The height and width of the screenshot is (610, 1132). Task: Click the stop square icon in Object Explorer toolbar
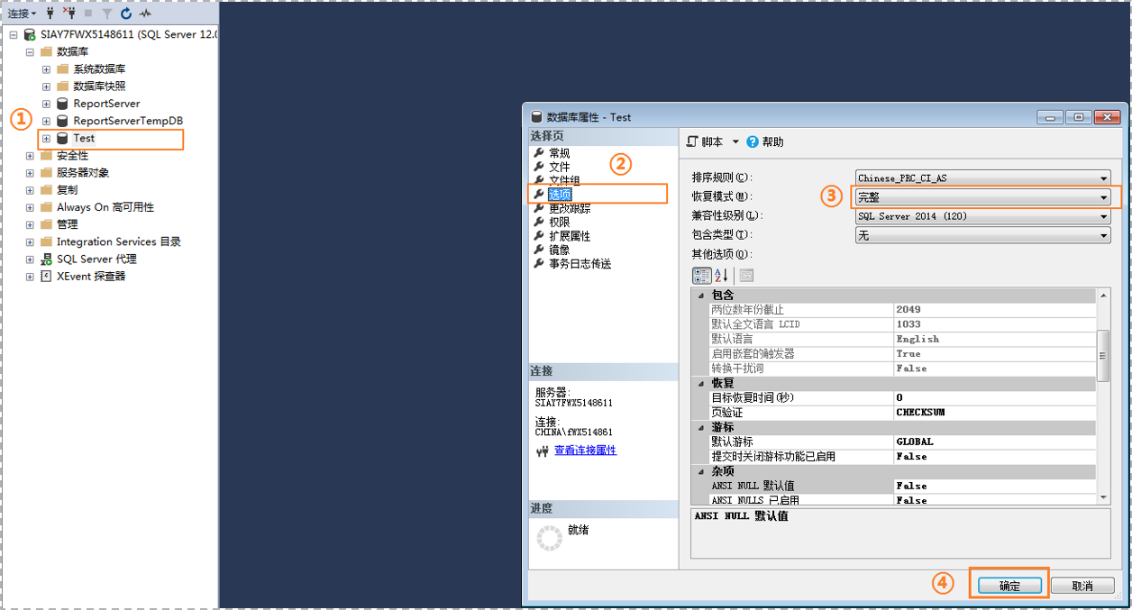(88, 13)
